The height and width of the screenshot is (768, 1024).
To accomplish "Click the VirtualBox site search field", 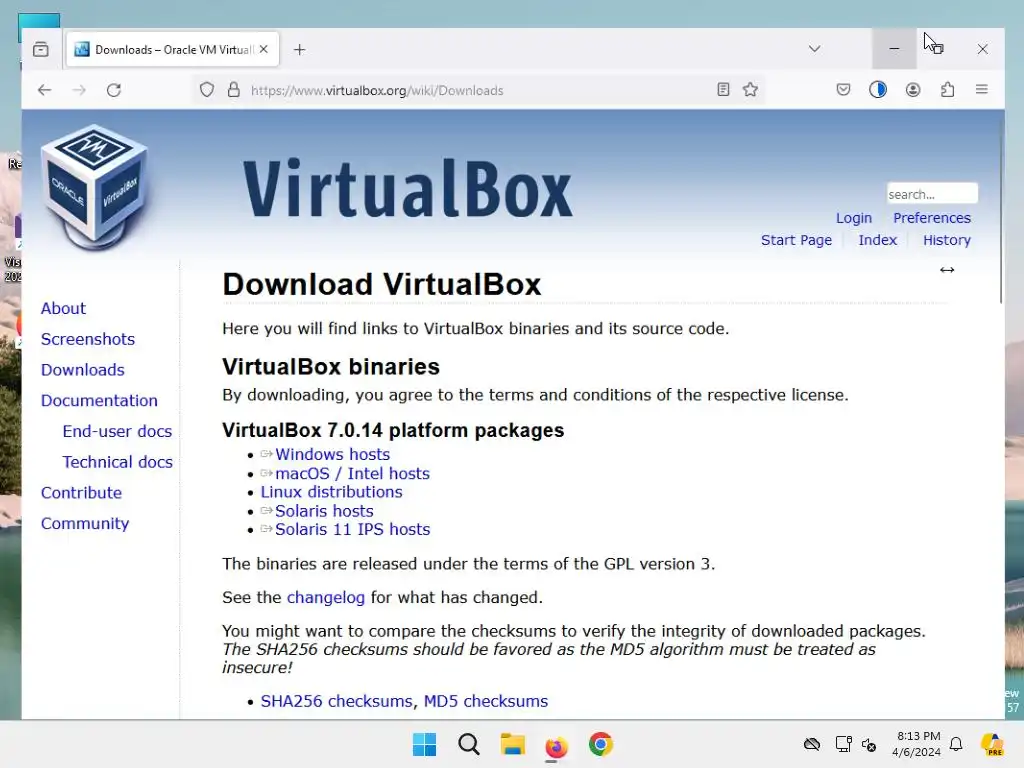I will [932, 194].
